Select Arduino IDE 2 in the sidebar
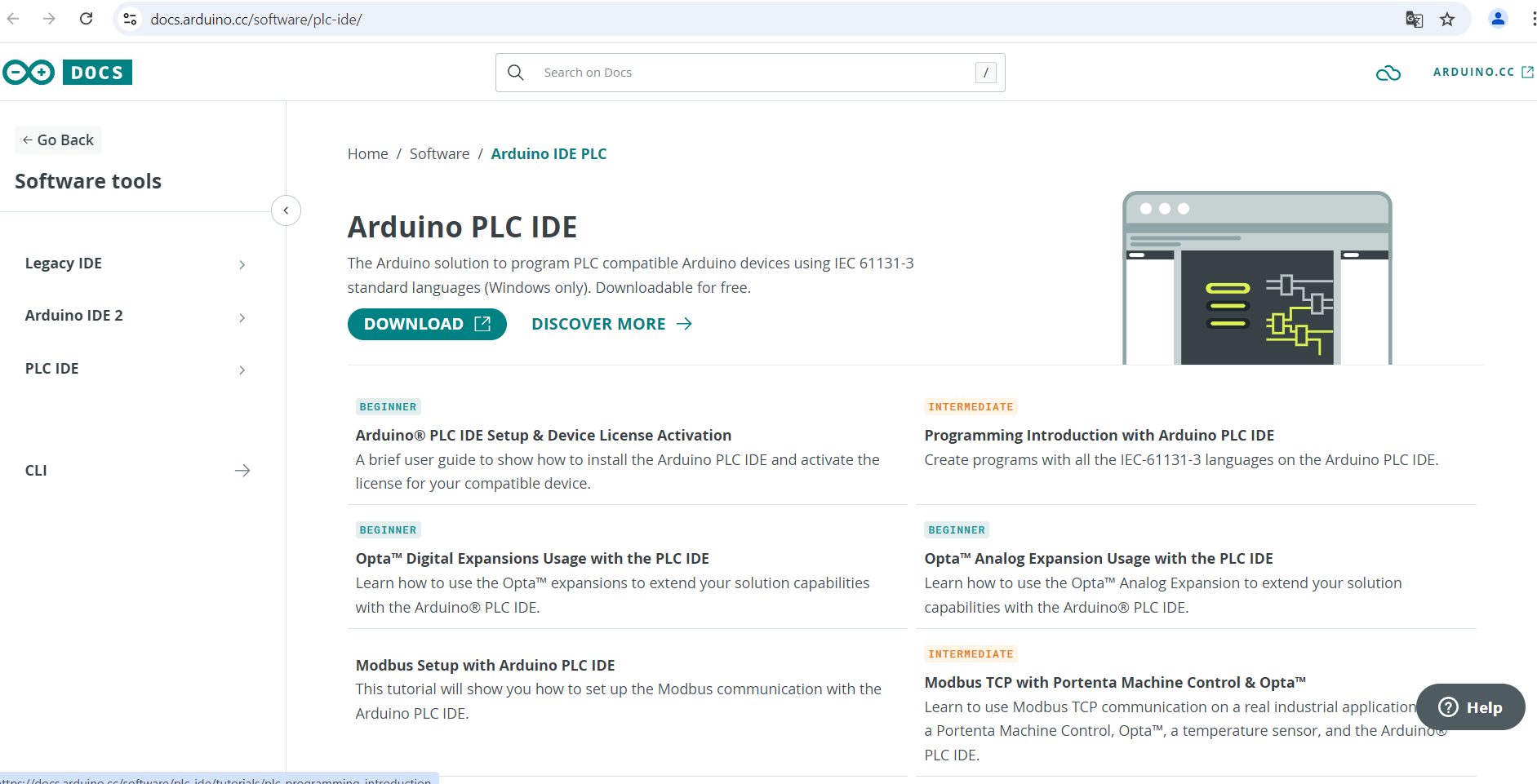Image resolution: width=1537 pixels, height=784 pixels. [74, 316]
